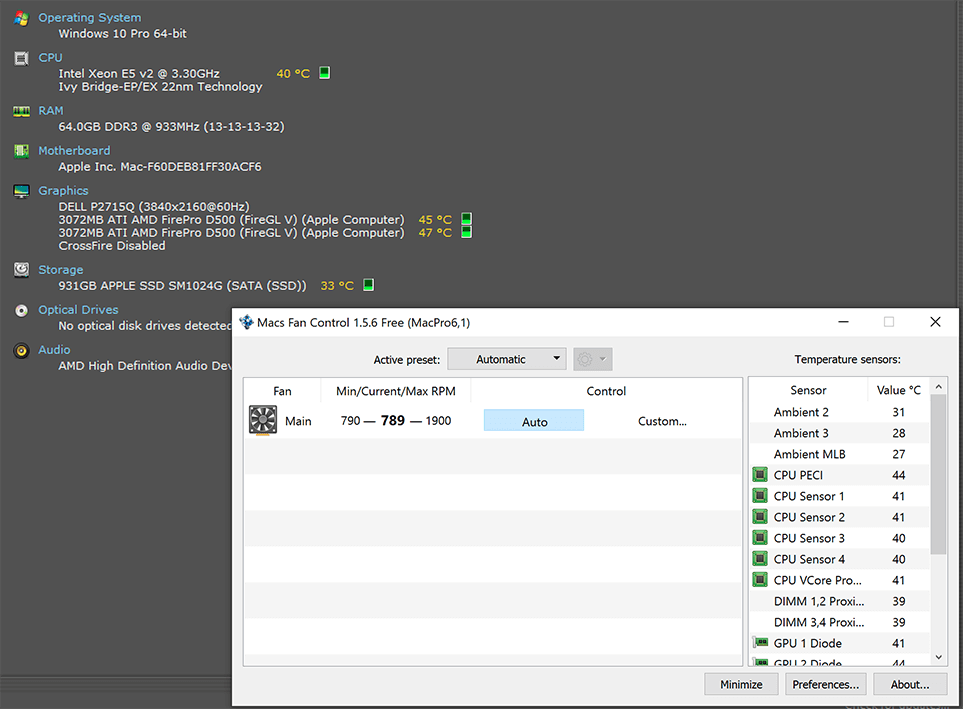The width and height of the screenshot is (963, 709).
Task: Open the Graphics section link
Action: point(63,190)
